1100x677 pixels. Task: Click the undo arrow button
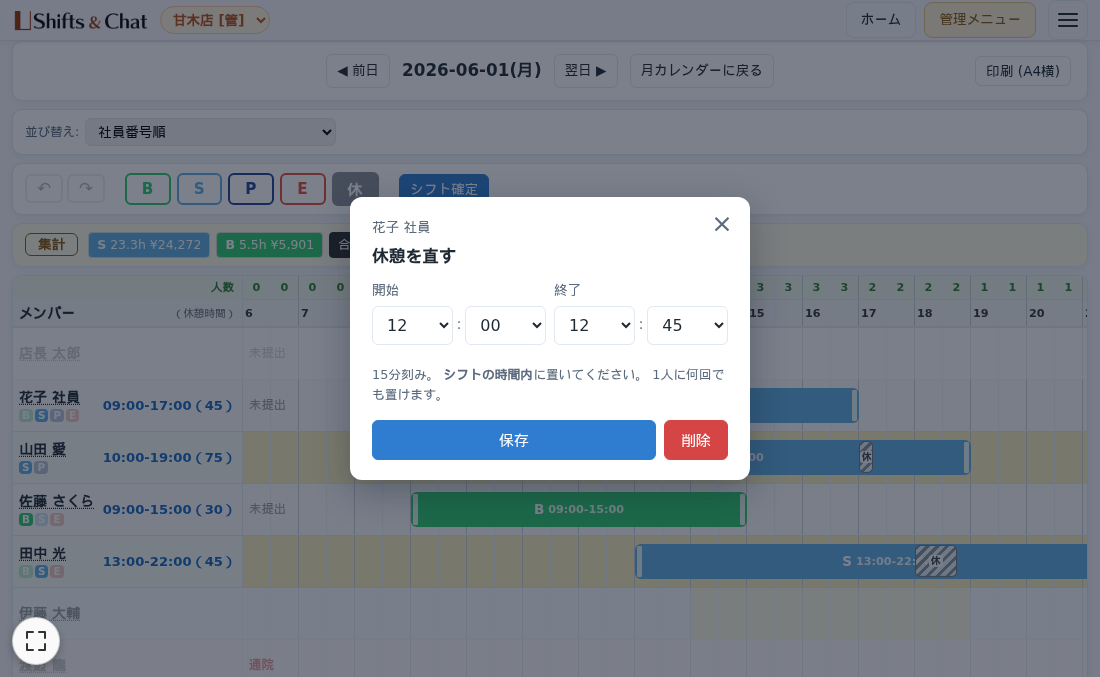click(44, 189)
